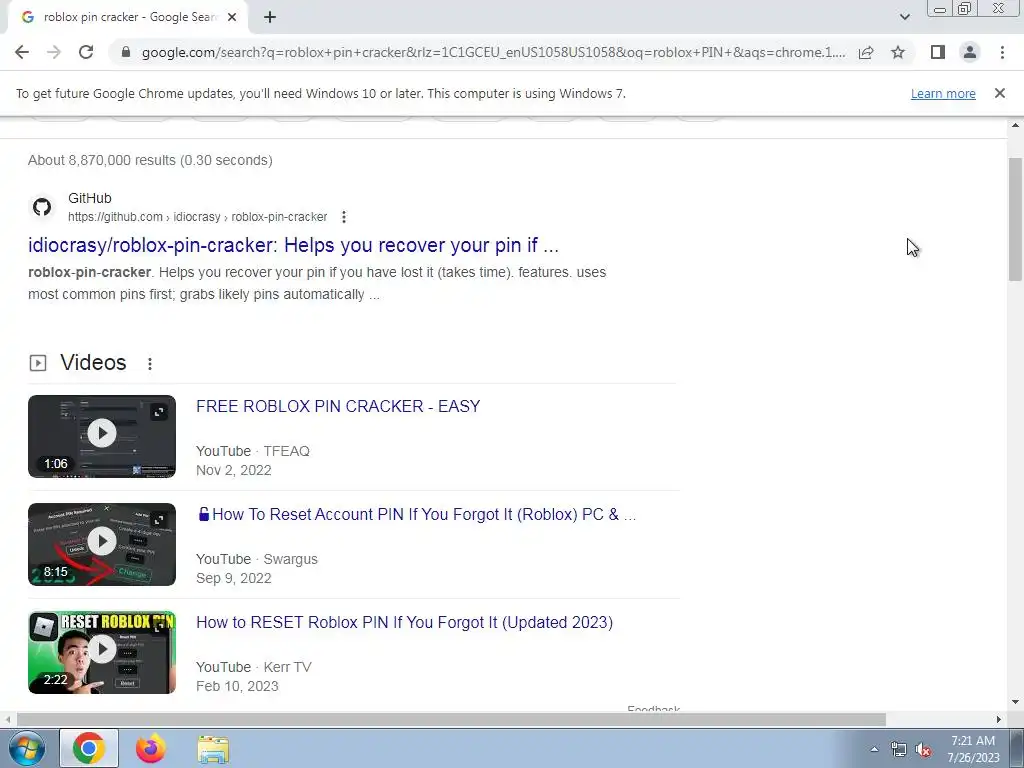This screenshot has width=1024, height=768.
Task: Go forward using the forward arrow
Action: [54, 52]
